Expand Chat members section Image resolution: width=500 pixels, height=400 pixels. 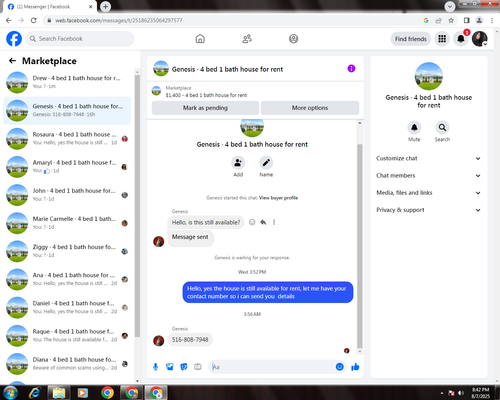(x=429, y=176)
